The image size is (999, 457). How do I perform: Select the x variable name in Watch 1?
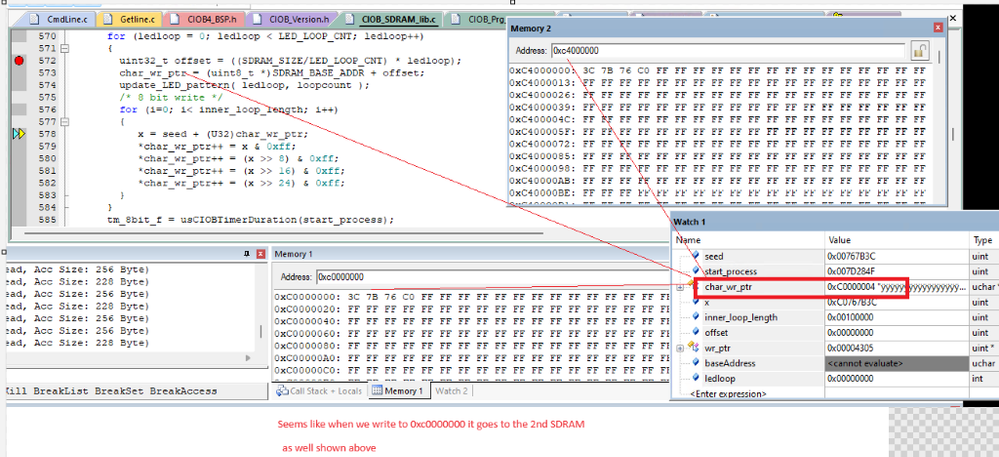(707, 302)
